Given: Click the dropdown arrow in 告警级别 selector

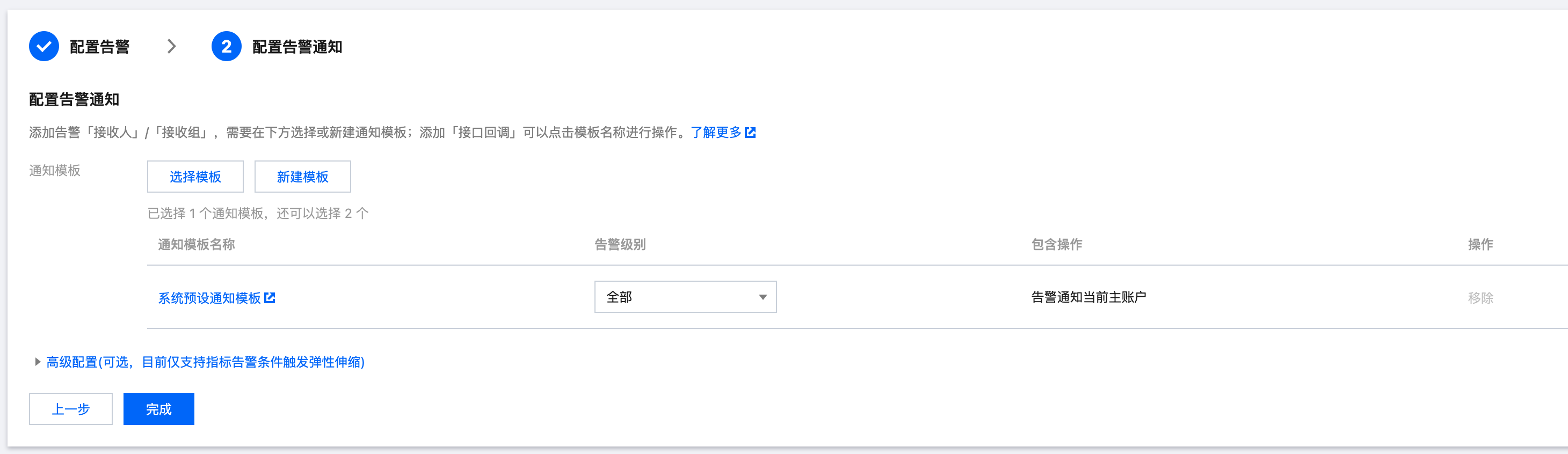Looking at the screenshot, I should 763,297.
